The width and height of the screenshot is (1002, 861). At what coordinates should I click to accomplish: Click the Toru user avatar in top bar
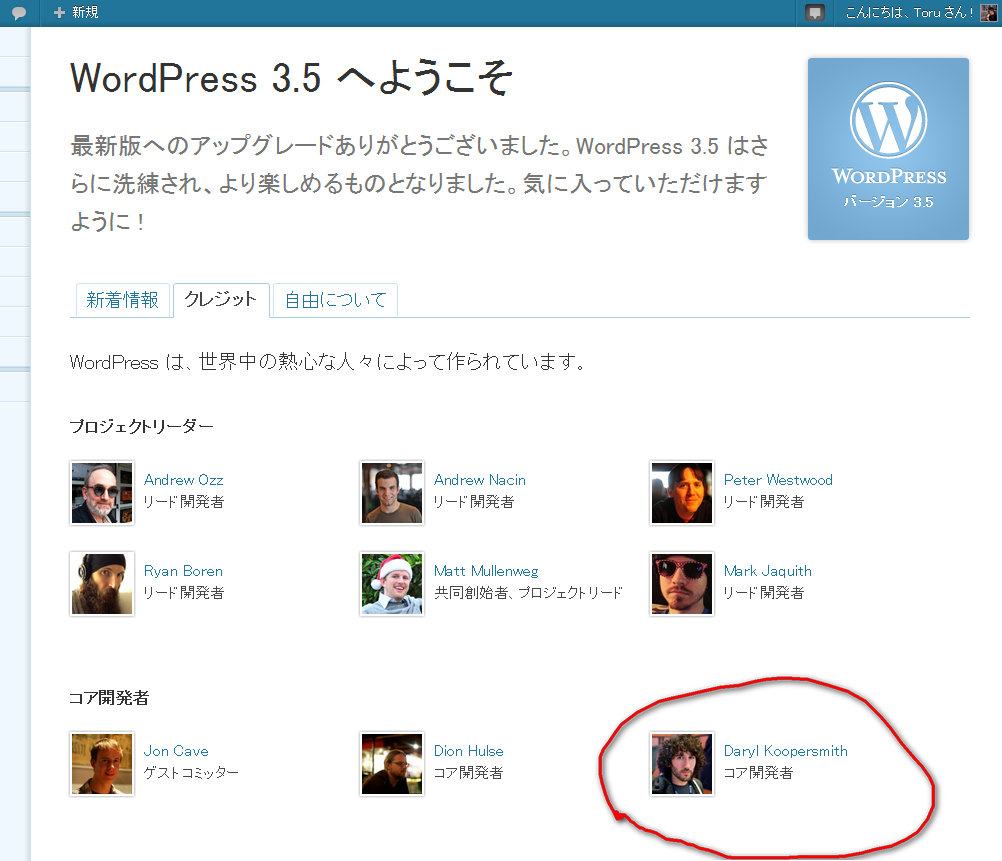click(x=988, y=13)
